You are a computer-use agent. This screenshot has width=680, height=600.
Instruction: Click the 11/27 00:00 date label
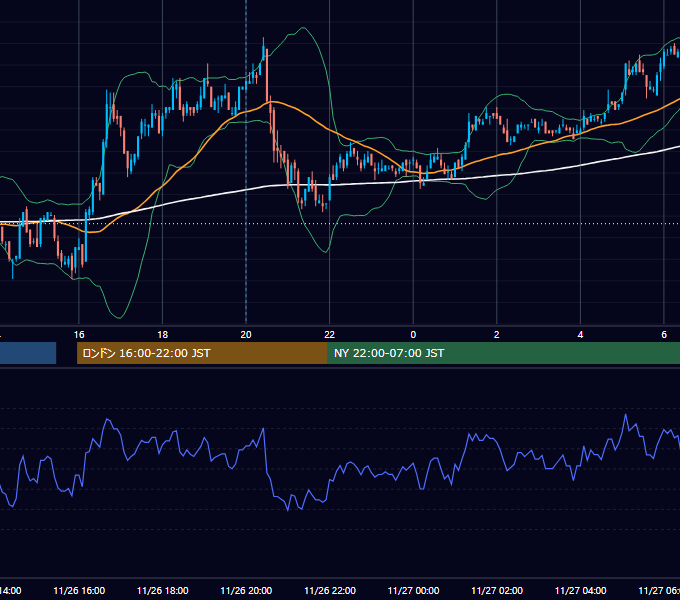[413, 591]
